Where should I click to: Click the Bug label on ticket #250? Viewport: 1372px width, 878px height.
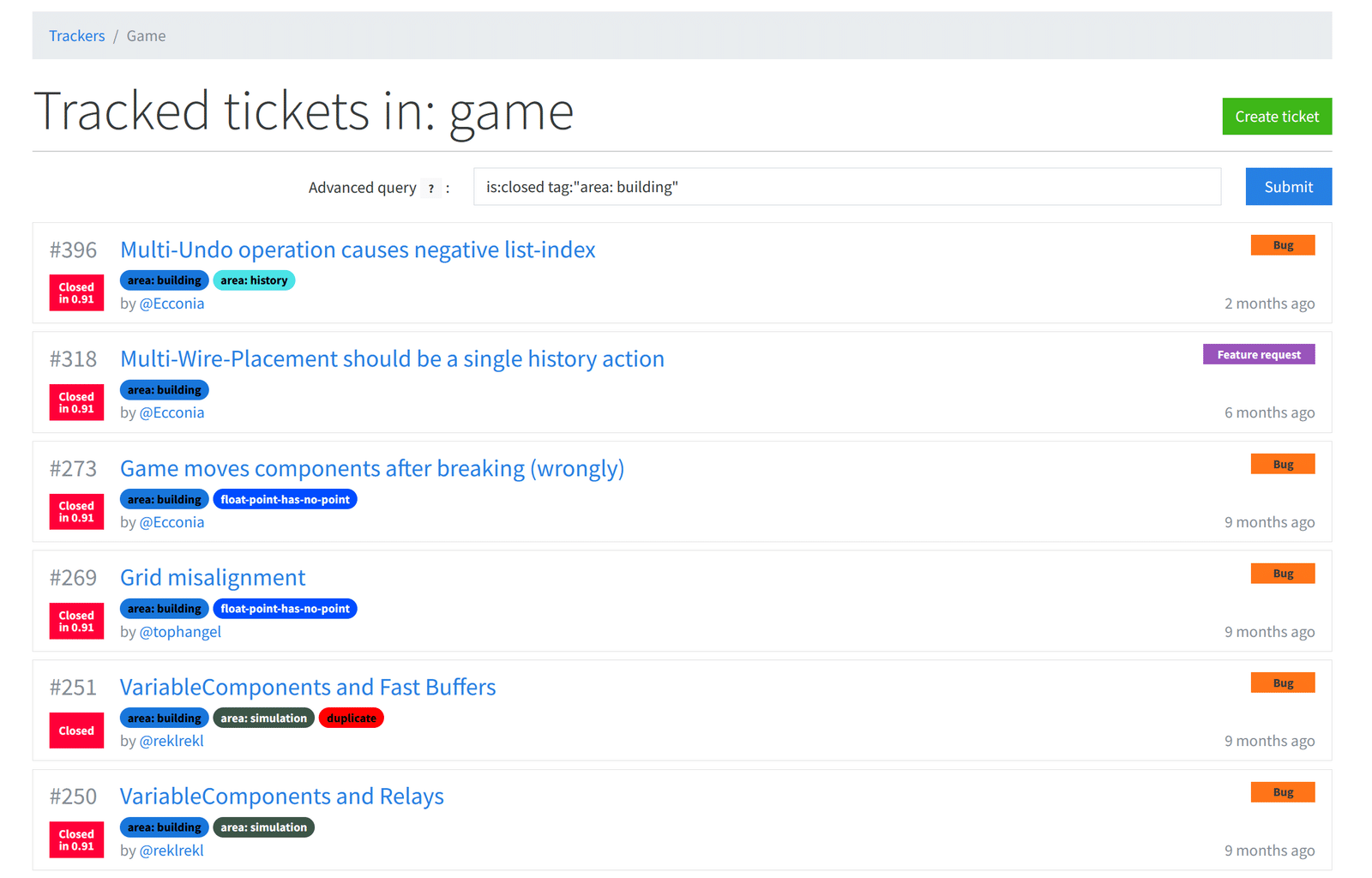tap(1283, 792)
